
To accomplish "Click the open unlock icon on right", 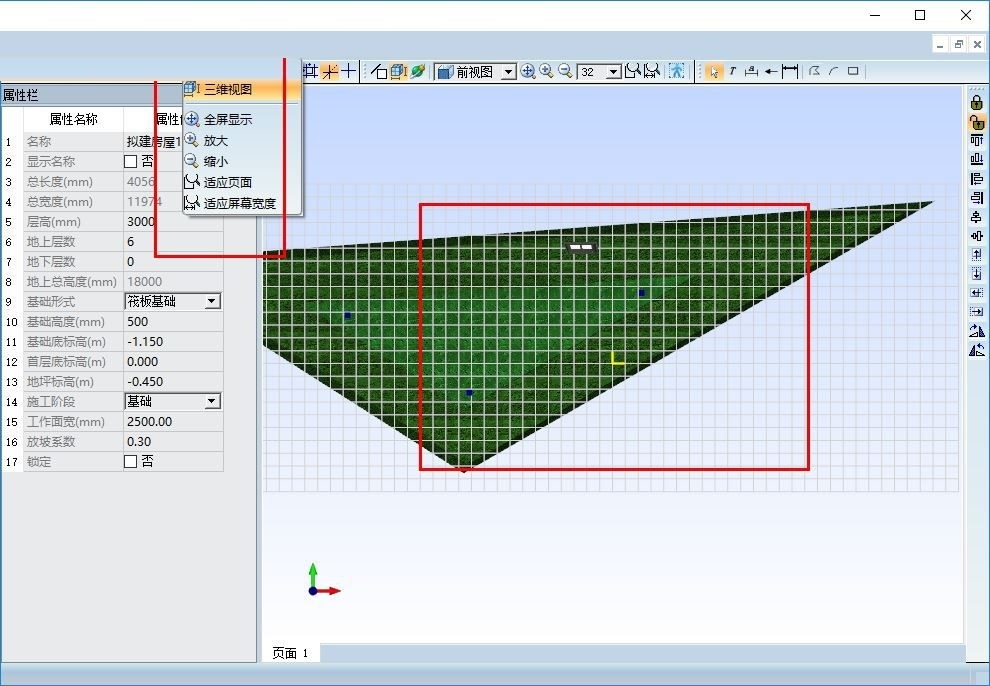I will [x=977, y=122].
